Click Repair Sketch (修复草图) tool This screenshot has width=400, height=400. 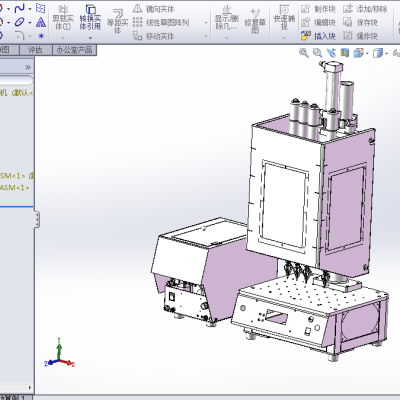pyautogui.click(x=255, y=21)
